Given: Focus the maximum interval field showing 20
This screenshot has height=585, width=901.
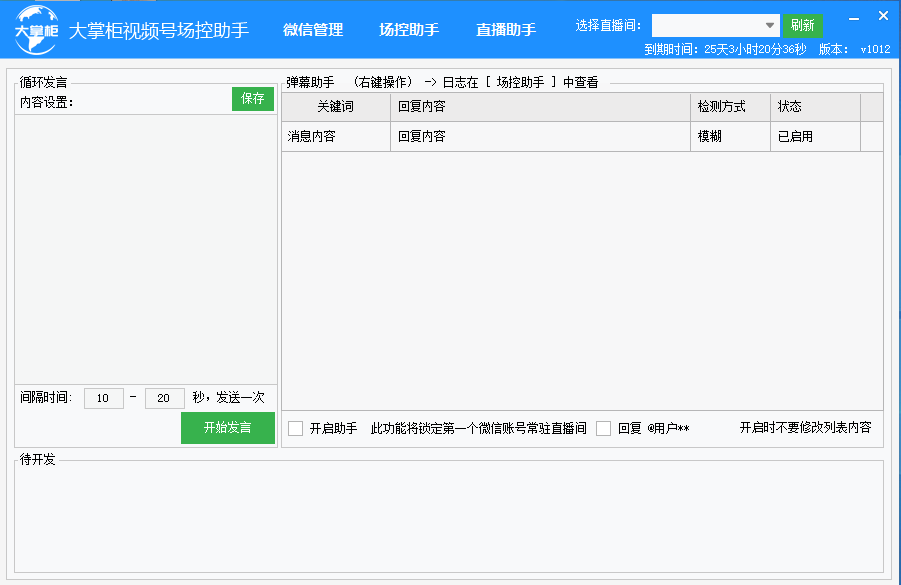Looking at the screenshot, I should click(165, 398).
